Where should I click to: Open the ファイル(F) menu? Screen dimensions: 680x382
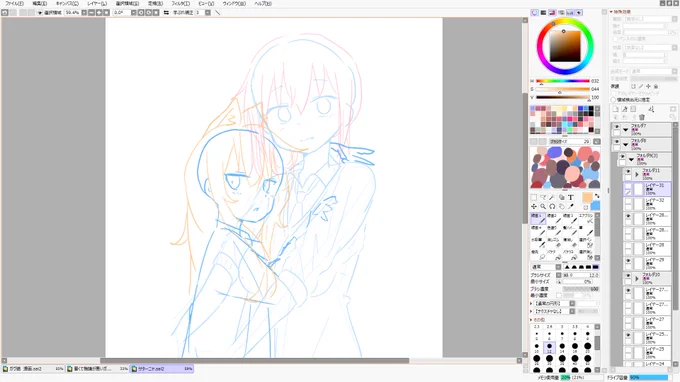point(14,3)
